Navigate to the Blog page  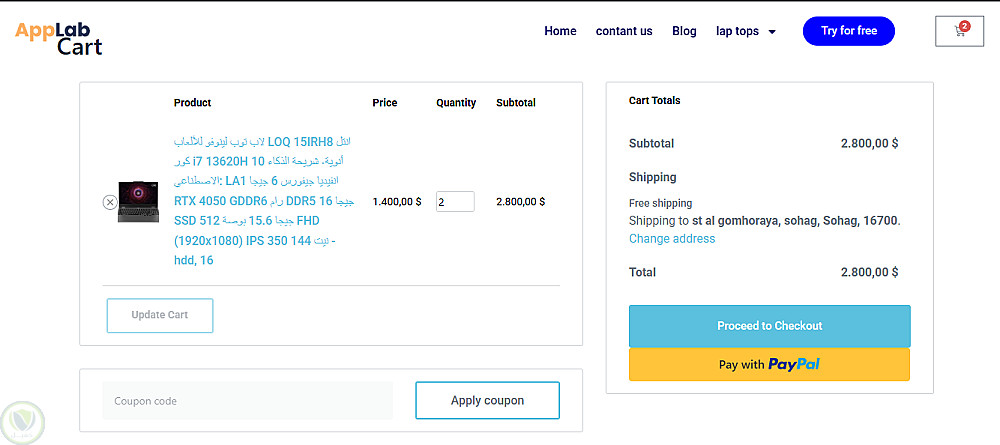coord(684,31)
